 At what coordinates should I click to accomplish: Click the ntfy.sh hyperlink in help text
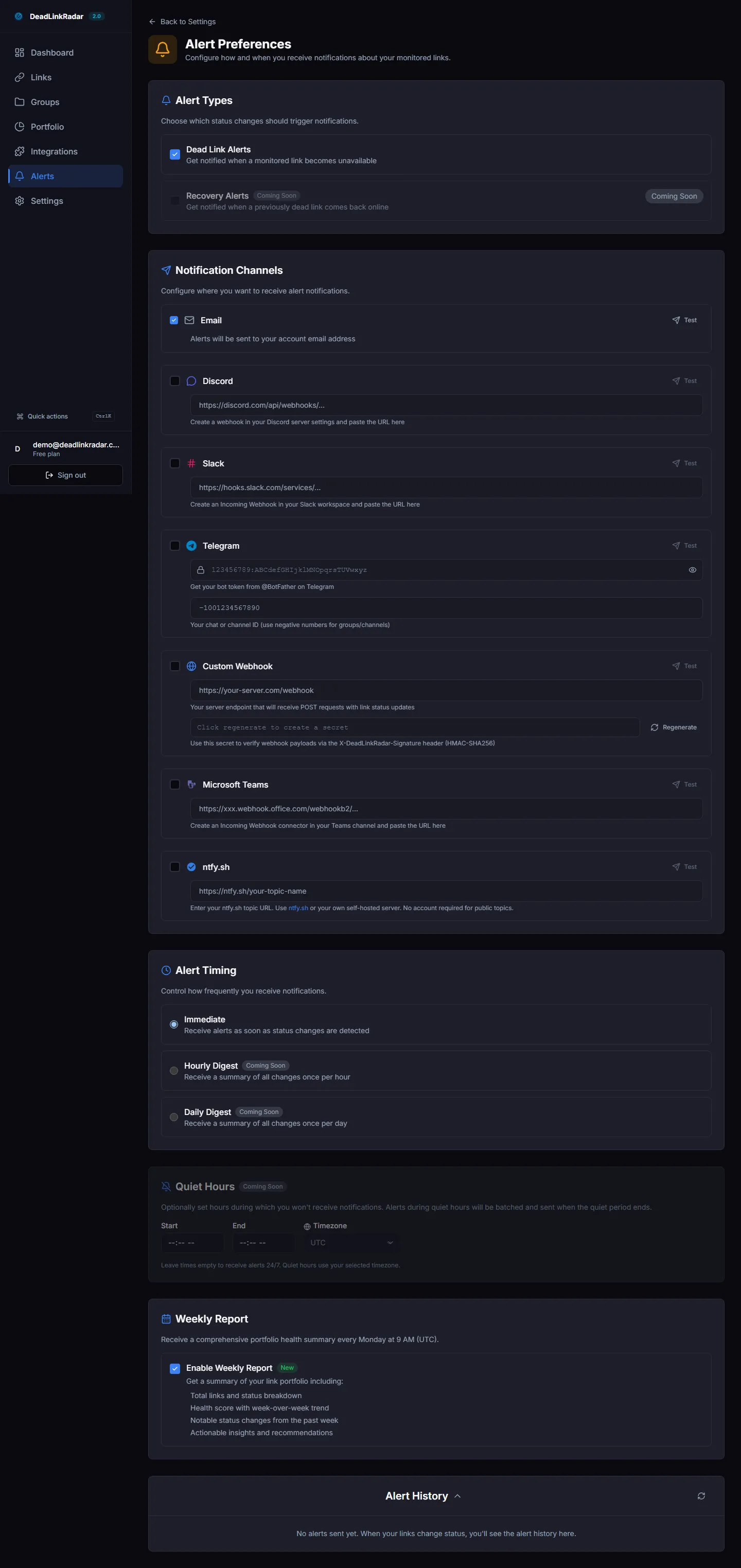point(298,908)
